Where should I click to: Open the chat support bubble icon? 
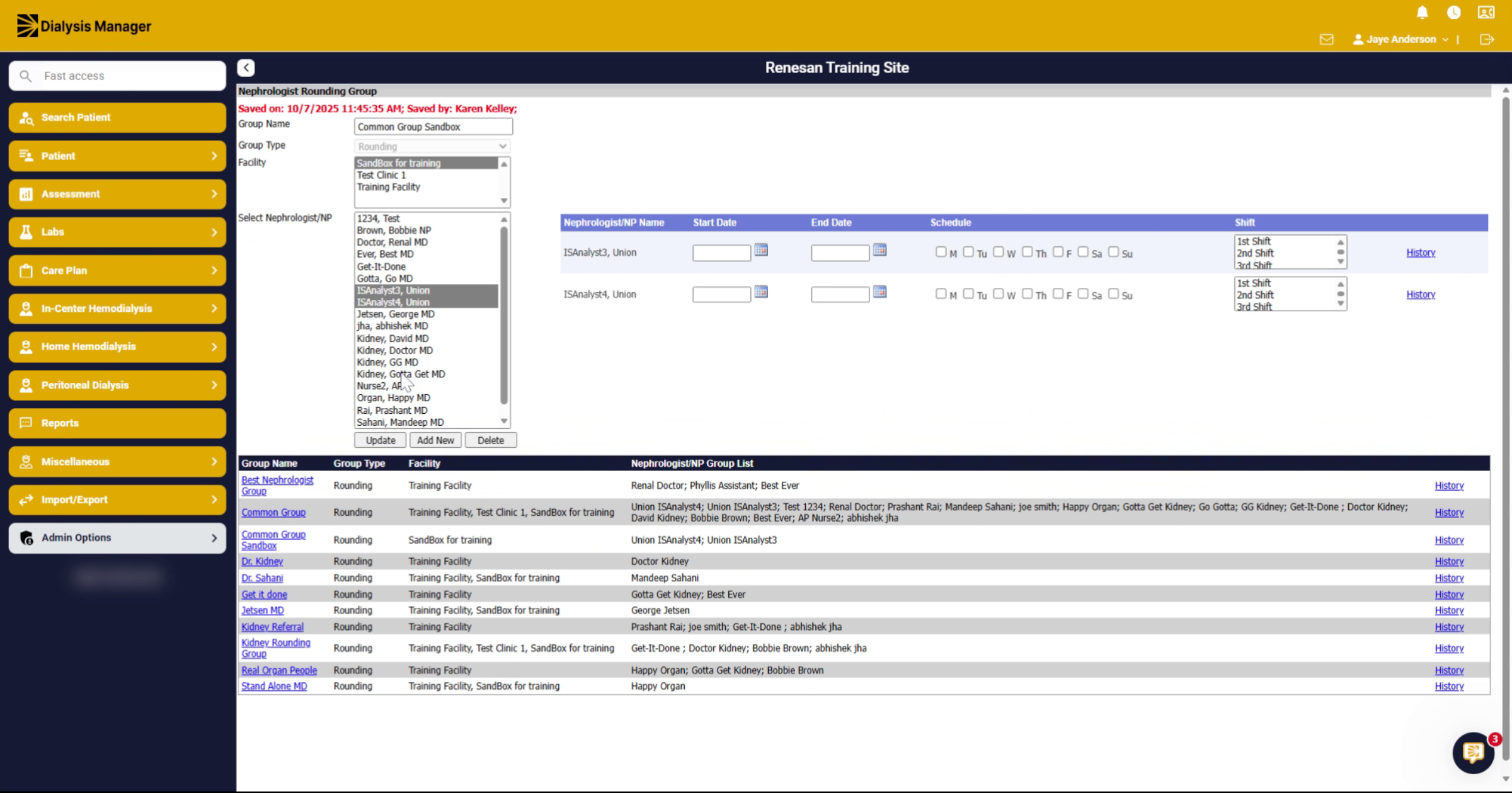click(1473, 752)
